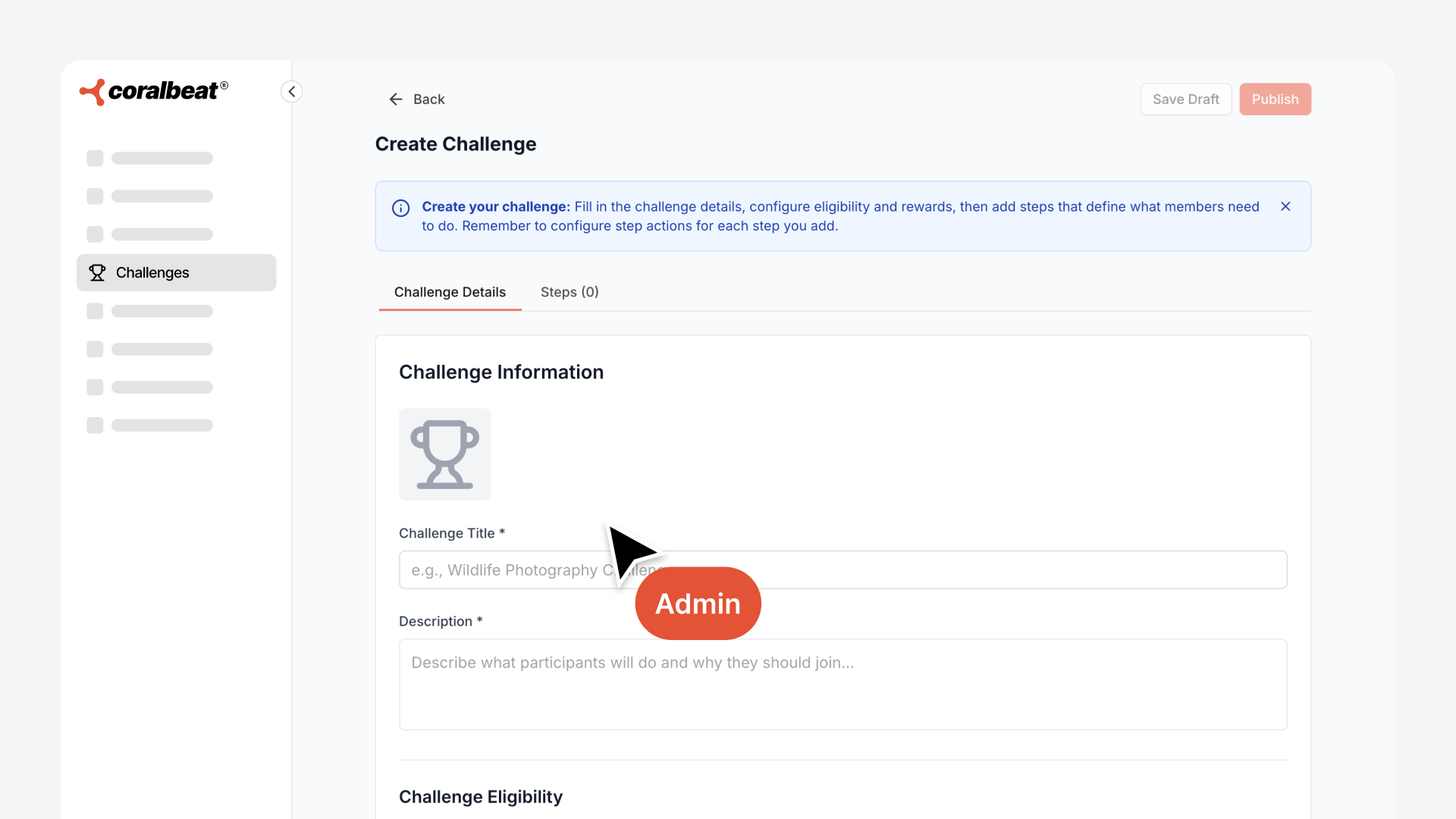1456x819 pixels.
Task: Select the Challenge Details tab
Action: pyautogui.click(x=450, y=292)
